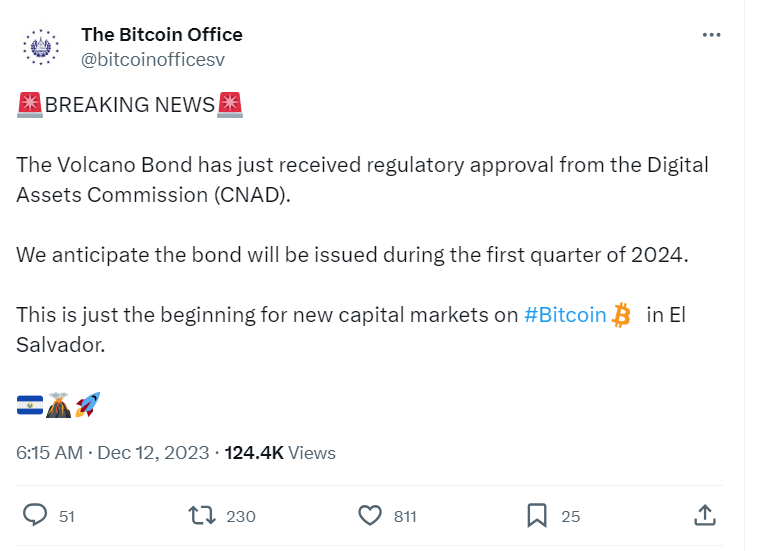Like the tweet with the heart icon
Screen dimensions: 763x551
tap(370, 515)
